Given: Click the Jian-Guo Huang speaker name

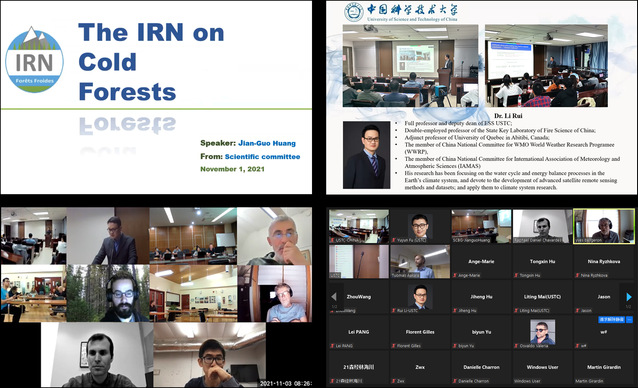Looking at the screenshot, I should pos(267,143).
